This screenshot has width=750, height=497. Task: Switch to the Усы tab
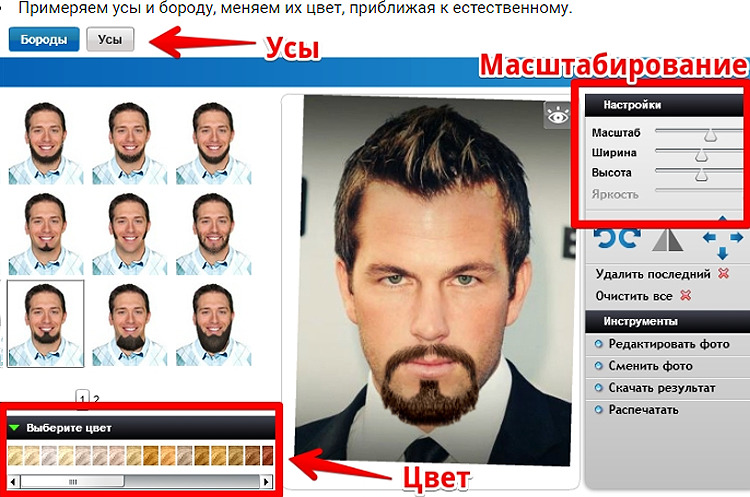110,39
